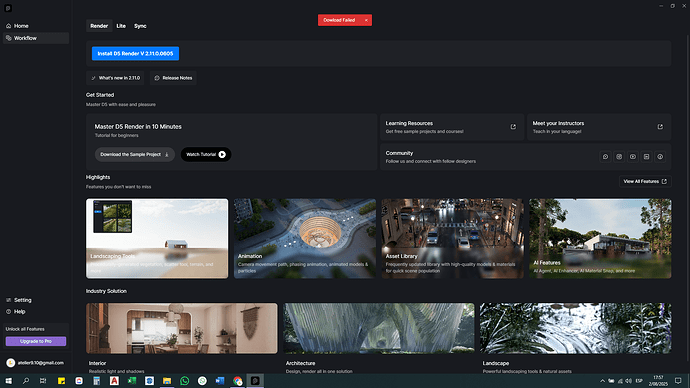Screen dimensions: 690x388
Task: Select the Animation highlight thumbnail
Action: 305,238
